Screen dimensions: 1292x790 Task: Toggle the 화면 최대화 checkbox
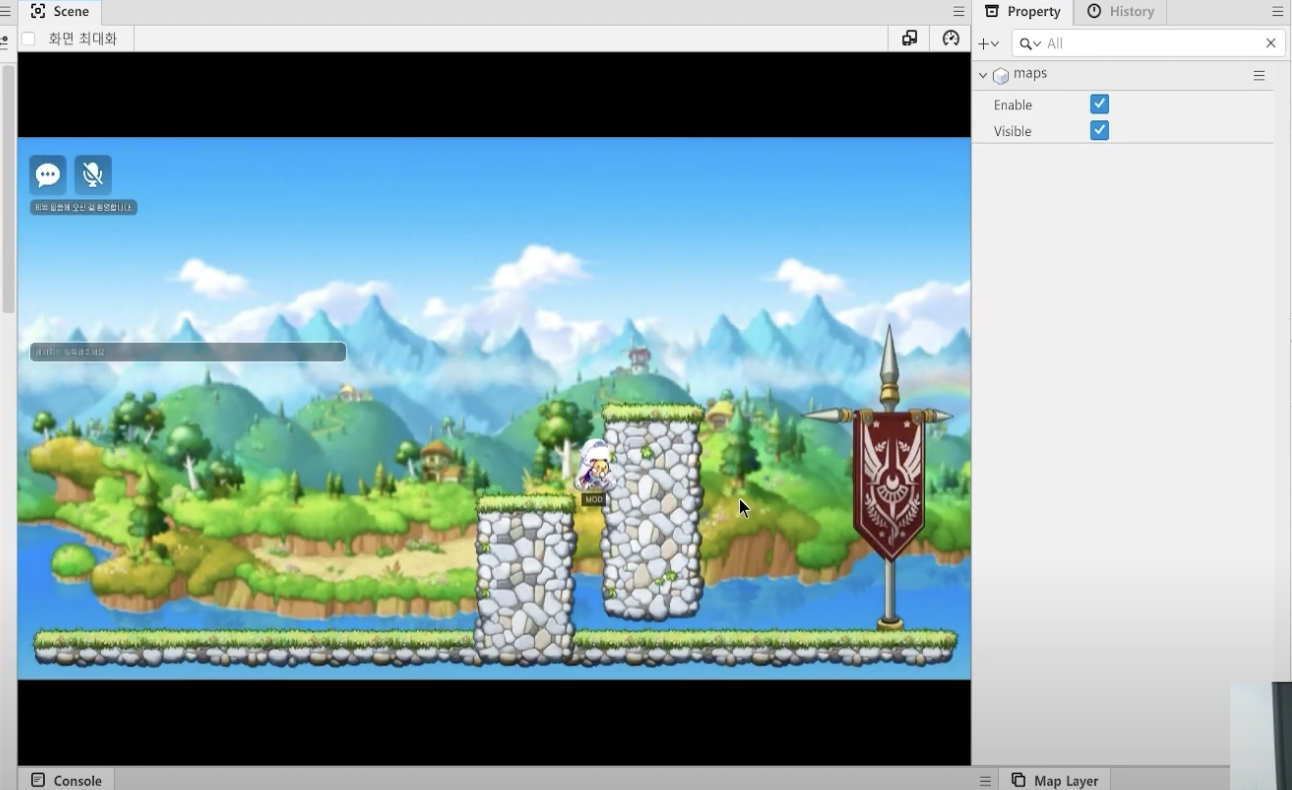pos(28,39)
